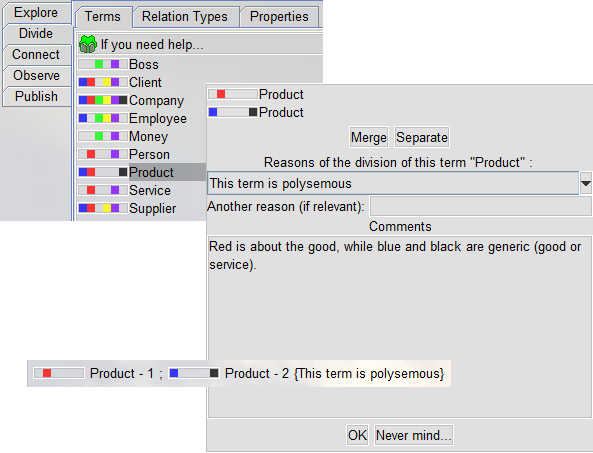Image resolution: width=593 pixels, height=453 pixels.
Task: Select the blue-black Product entry in dialog
Action: (256, 112)
